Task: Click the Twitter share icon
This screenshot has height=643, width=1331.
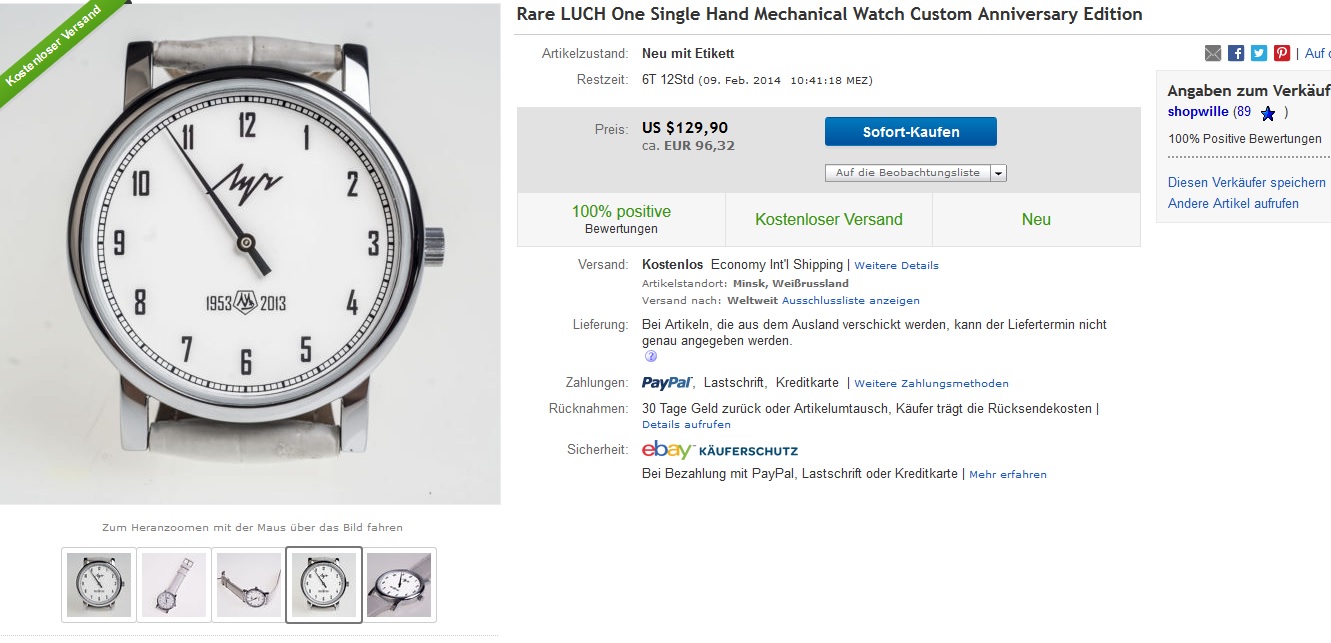Action: point(1259,53)
